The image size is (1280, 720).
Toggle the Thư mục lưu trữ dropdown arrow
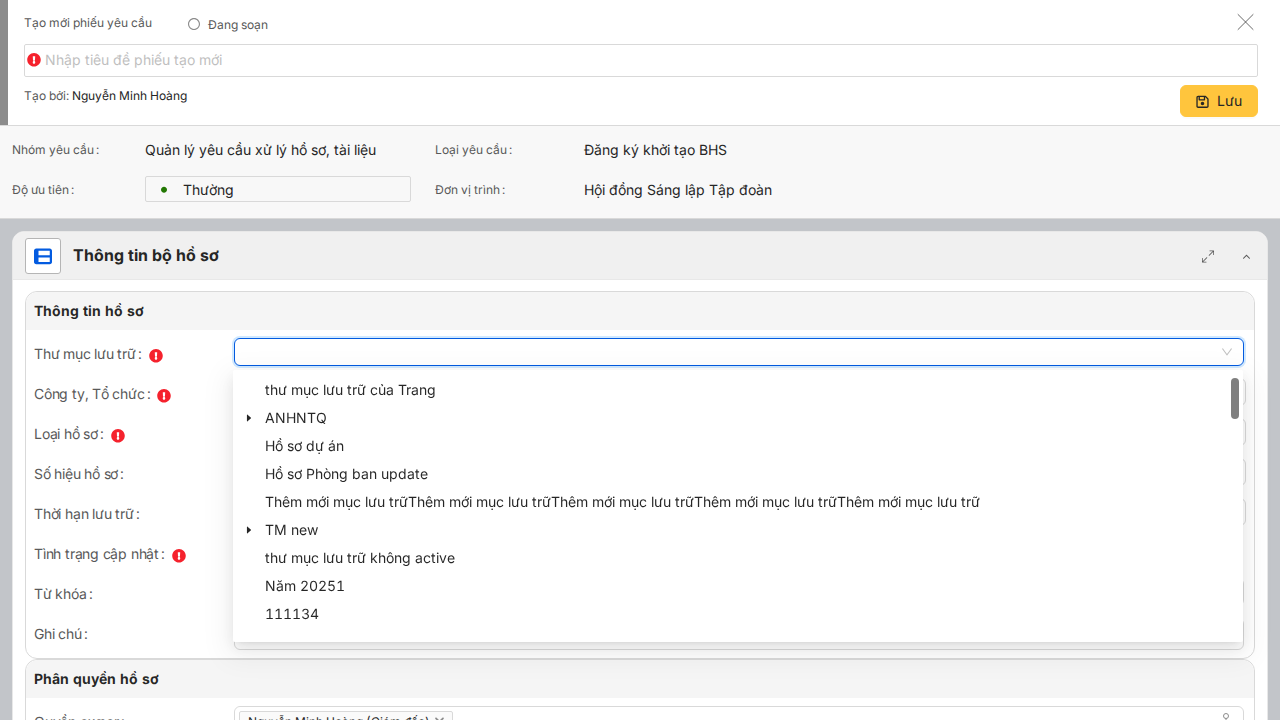(x=1226, y=352)
